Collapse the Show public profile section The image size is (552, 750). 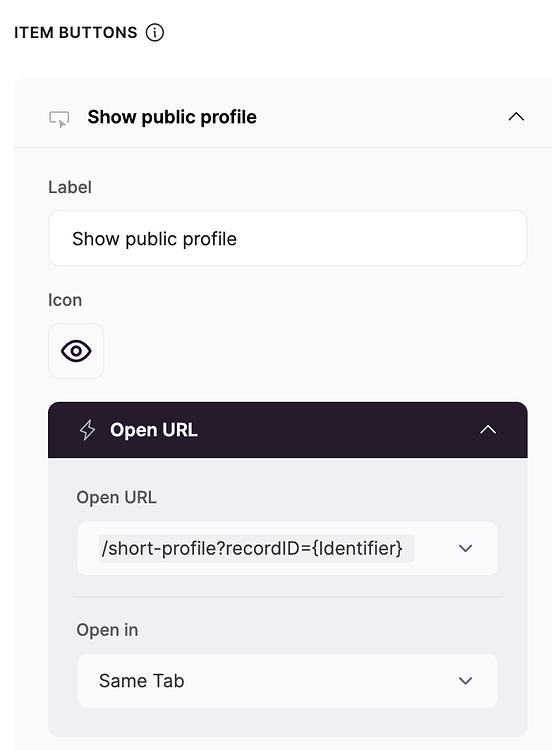tap(516, 117)
